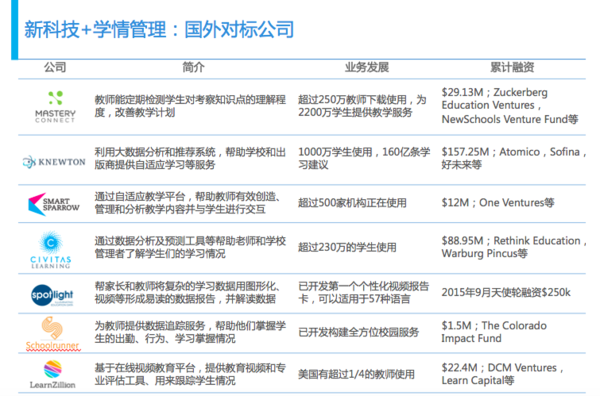
Task: Select Knewton description 利用大数据分析和推荐系统
Action: (190, 158)
